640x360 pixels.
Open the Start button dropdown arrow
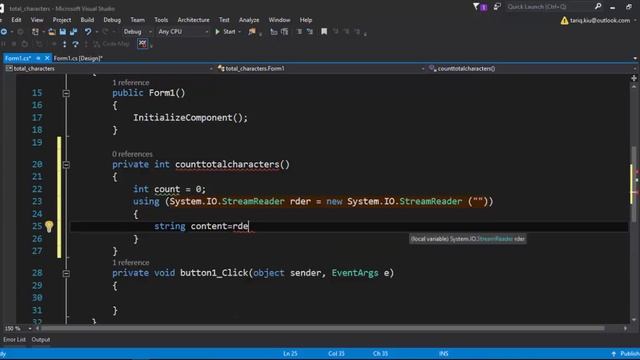pos(240,31)
